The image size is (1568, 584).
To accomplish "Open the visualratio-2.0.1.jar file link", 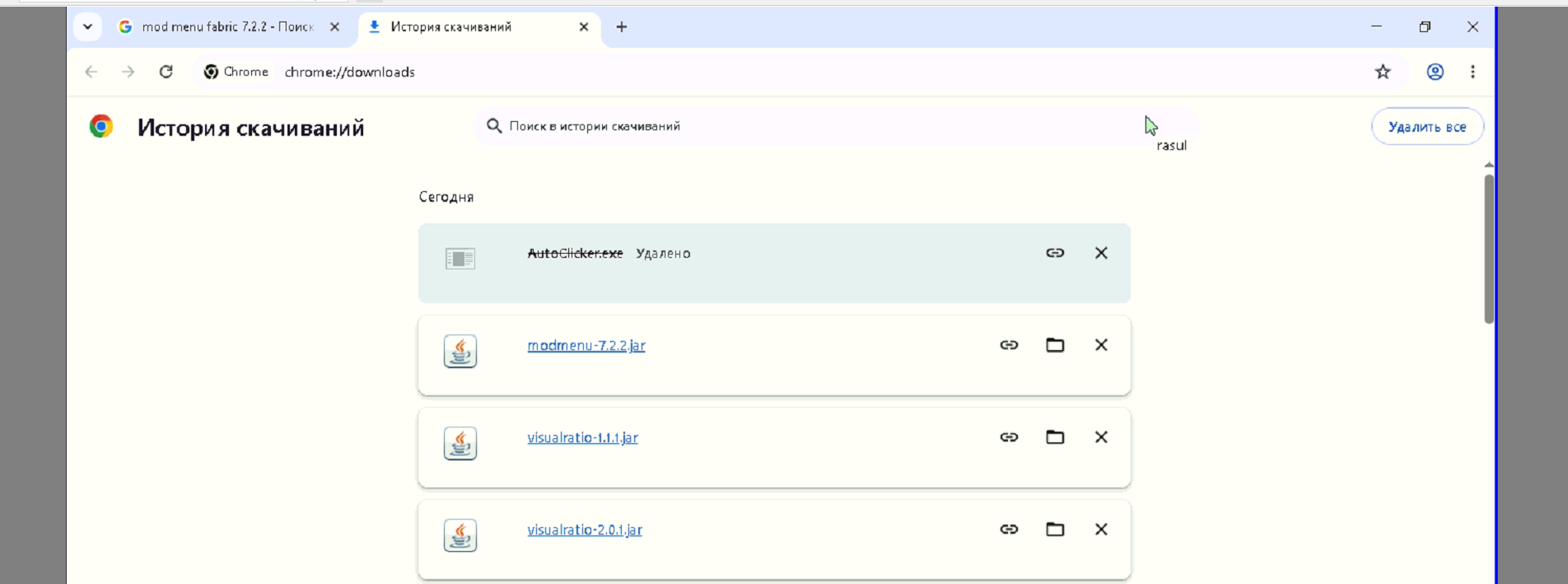I will tap(585, 530).
